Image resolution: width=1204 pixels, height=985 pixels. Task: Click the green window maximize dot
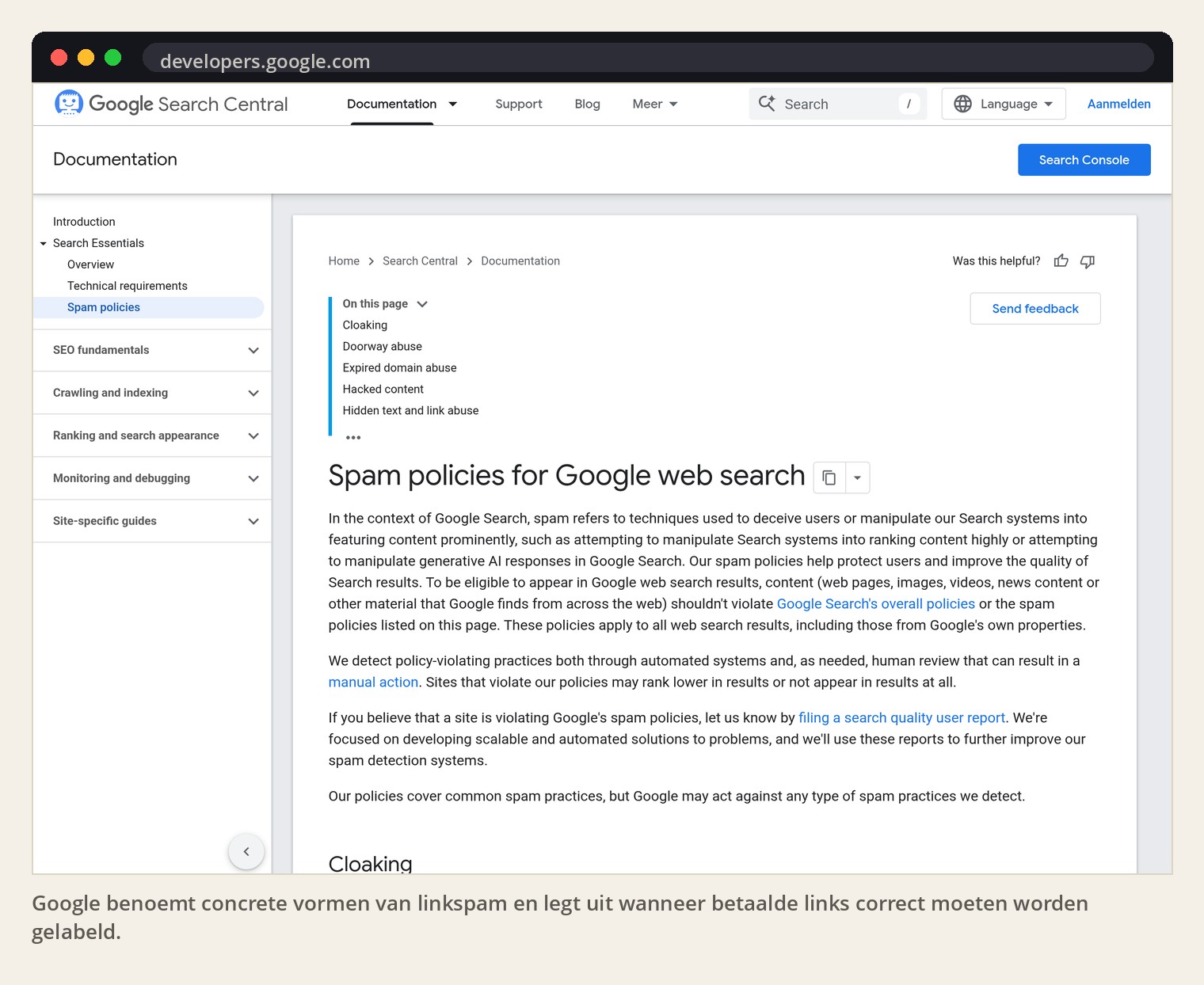pos(113,58)
